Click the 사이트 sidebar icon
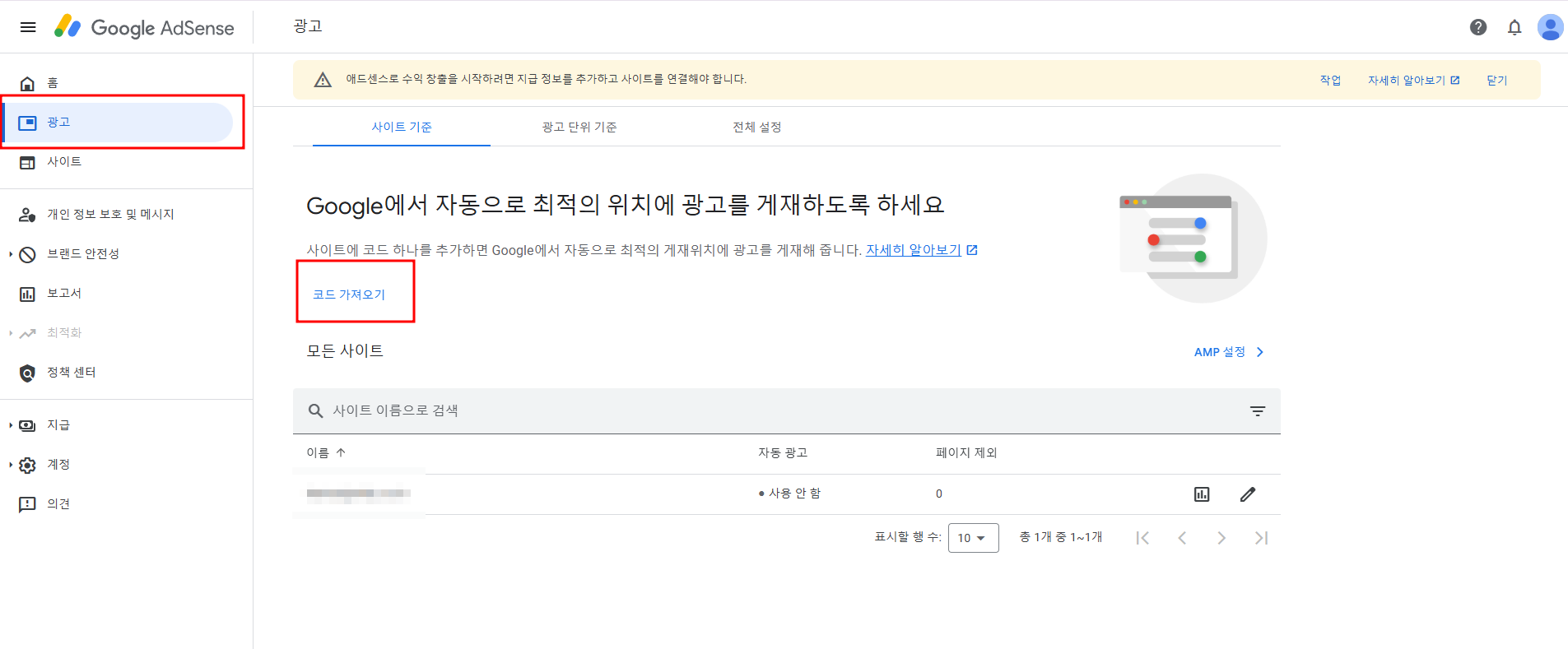 27,162
